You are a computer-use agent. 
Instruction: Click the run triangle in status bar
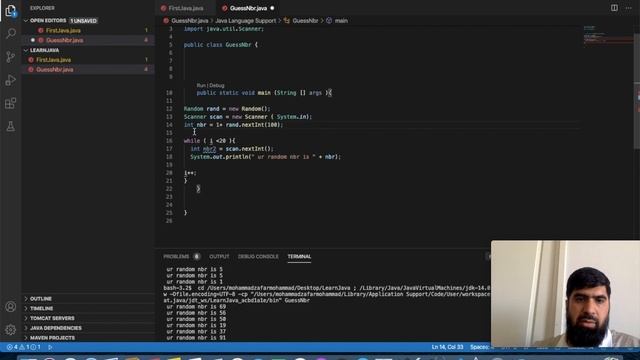click(50, 347)
